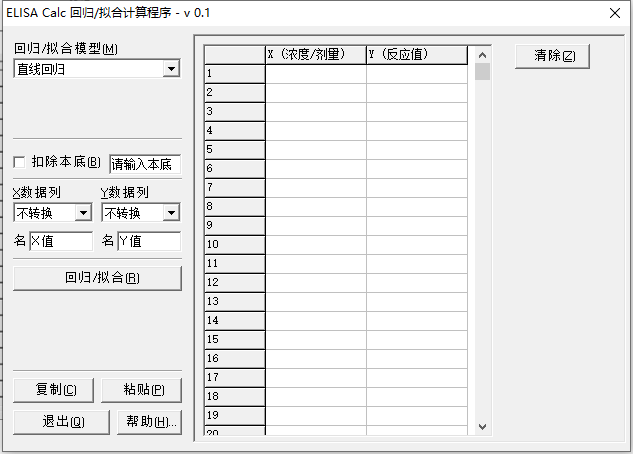Select row header 3
The height and width of the screenshot is (454, 633).
pos(235,112)
